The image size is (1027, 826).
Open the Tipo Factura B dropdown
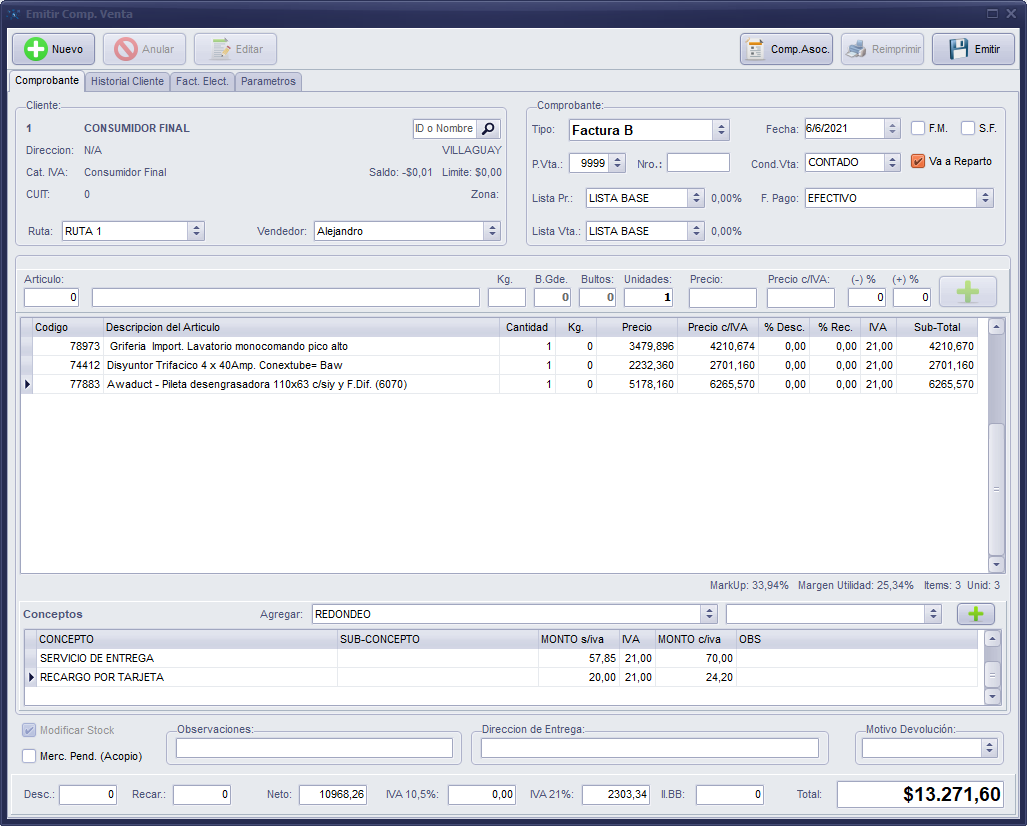[721, 130]
